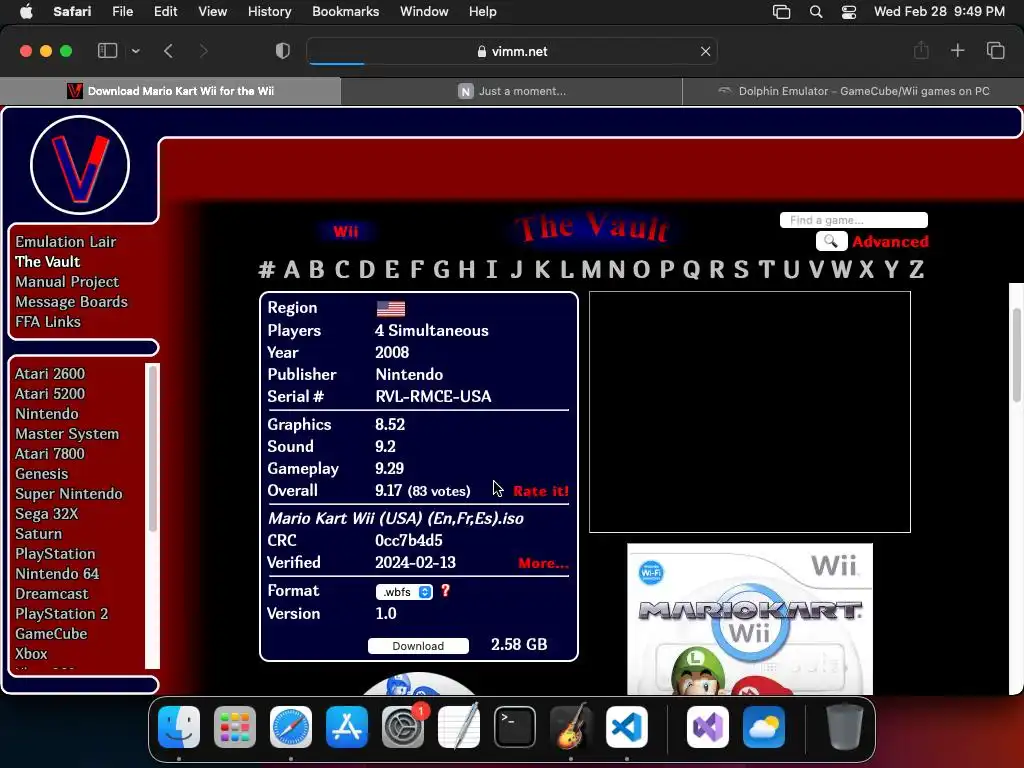Switch to the Just a moment tab
This screenshot has height=768, width=1024.
511,91
